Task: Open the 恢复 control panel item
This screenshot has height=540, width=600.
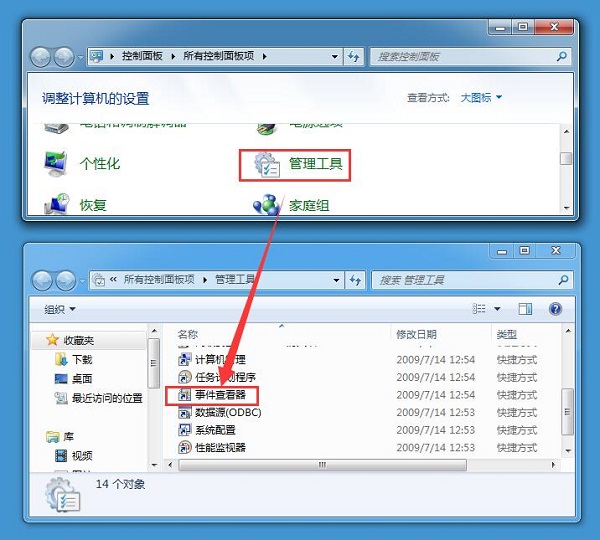Action: coord(93,205)
